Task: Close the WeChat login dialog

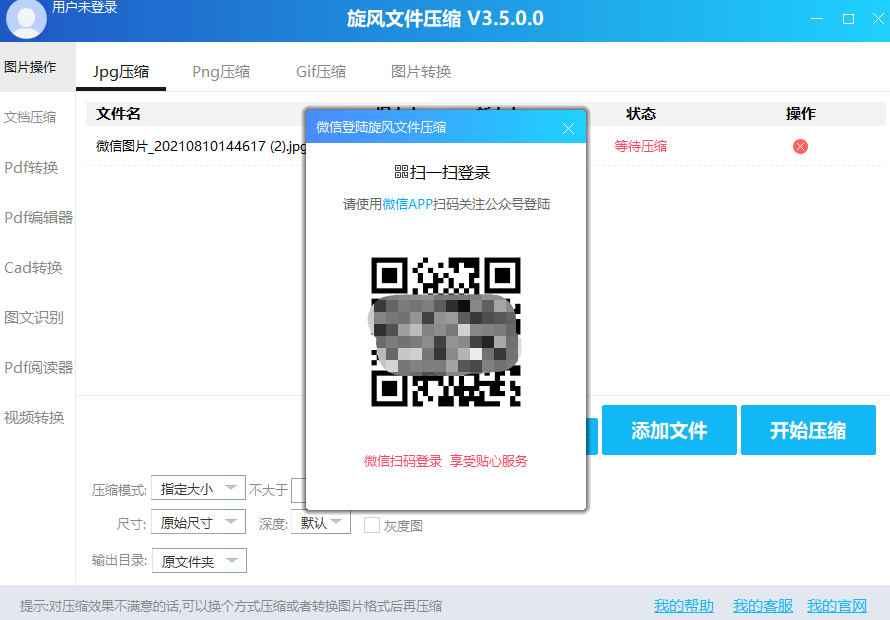Action: tap(568, 128)
